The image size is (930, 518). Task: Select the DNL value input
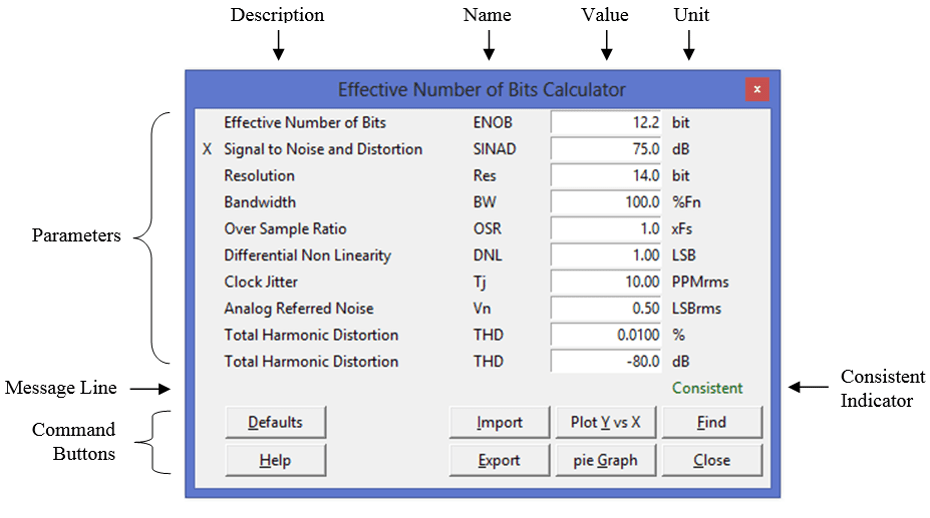(606, 255)
